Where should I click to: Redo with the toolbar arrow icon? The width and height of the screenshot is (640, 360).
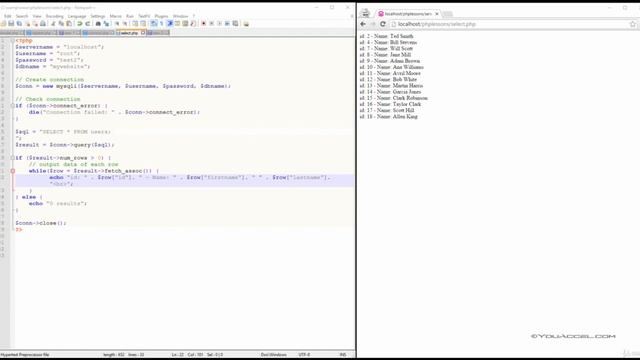87,24
